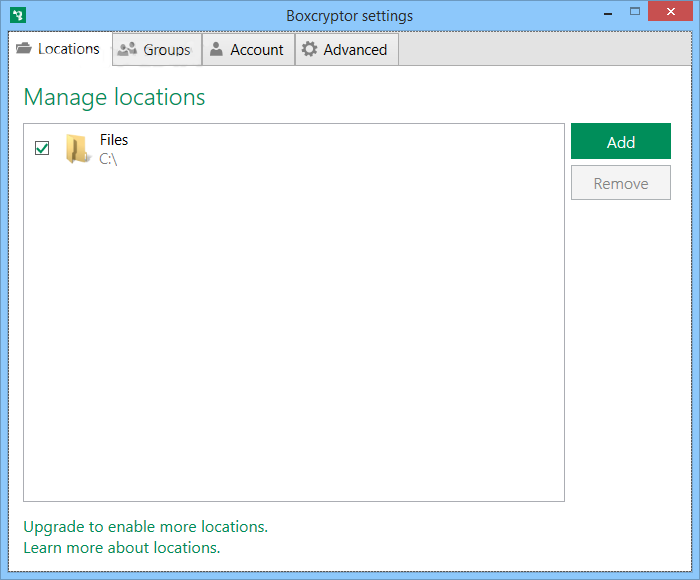This screenshot has height=580, width=700.
Task: Select the yellow folder icon for Files
Action: pos(77,149)
